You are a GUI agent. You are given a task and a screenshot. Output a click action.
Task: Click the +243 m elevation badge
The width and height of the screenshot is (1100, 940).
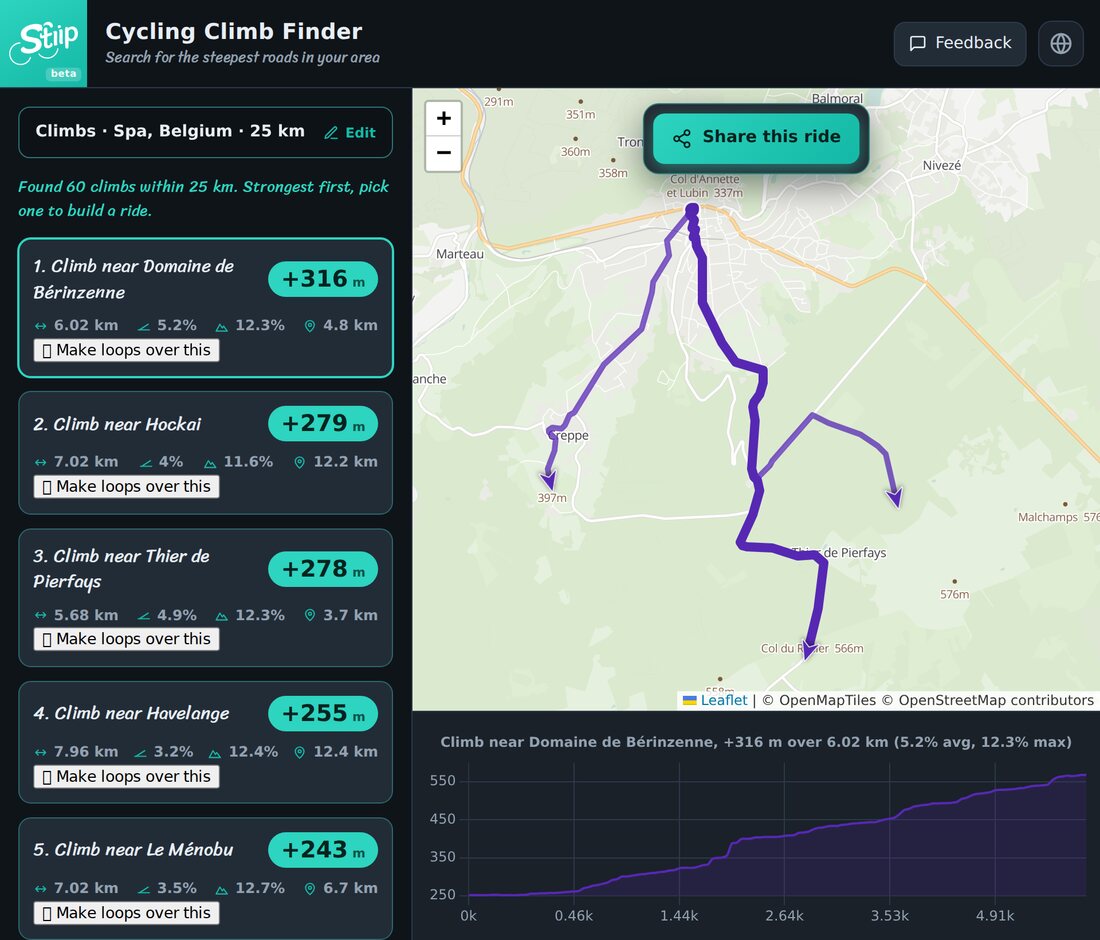click(x=323, y=850)
